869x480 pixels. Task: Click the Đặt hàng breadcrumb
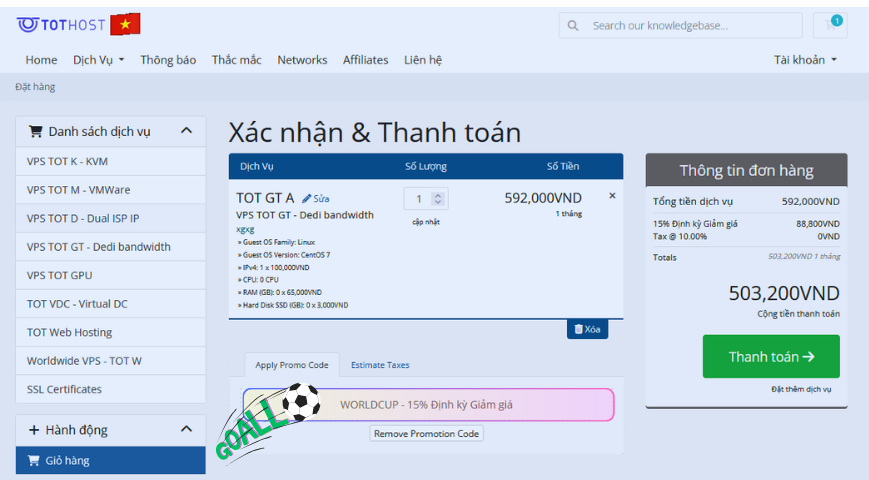pos(35,86)
